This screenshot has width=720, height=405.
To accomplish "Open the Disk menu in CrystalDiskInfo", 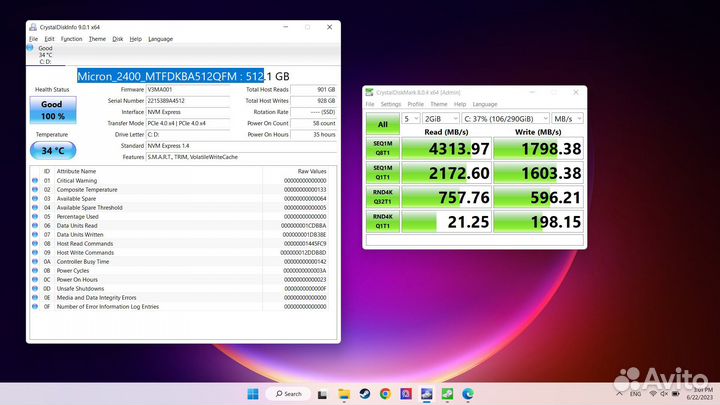I will [118, 39].
